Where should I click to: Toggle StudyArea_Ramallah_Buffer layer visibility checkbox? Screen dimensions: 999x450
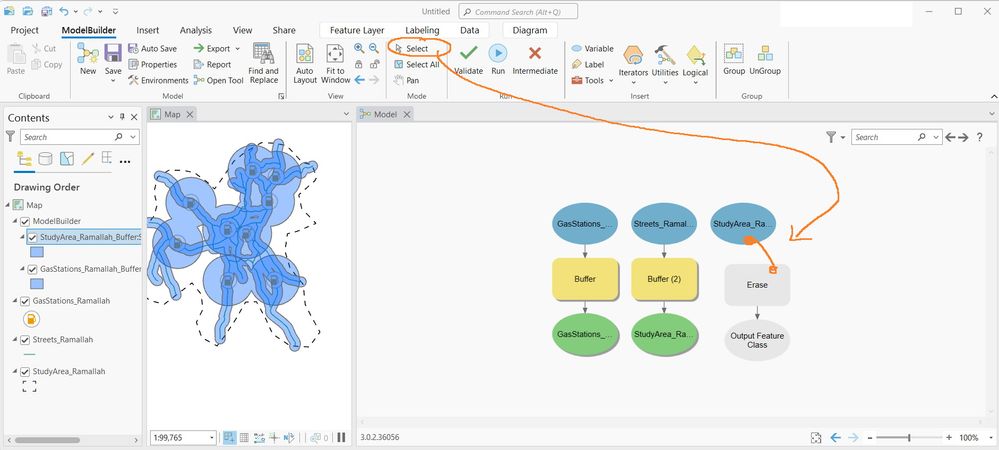pyautogui.click(x=32, y=237)
